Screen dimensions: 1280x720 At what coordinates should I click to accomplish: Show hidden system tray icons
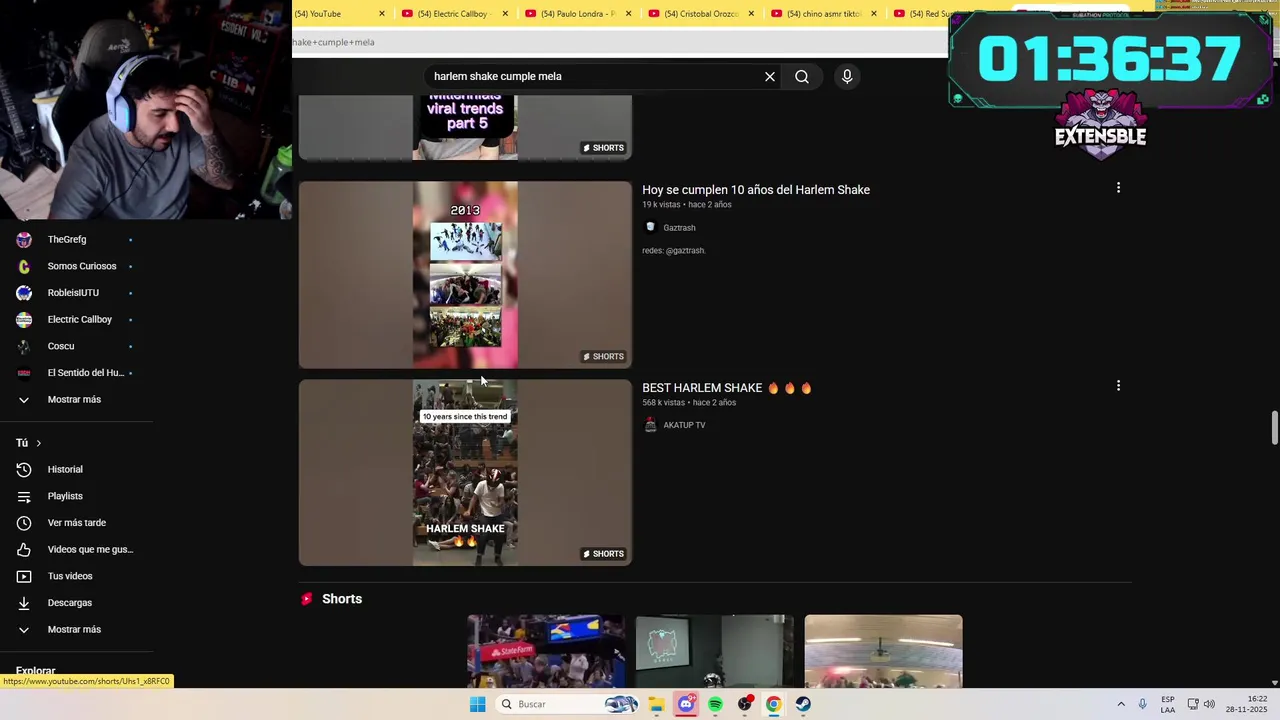[1121, 704]
